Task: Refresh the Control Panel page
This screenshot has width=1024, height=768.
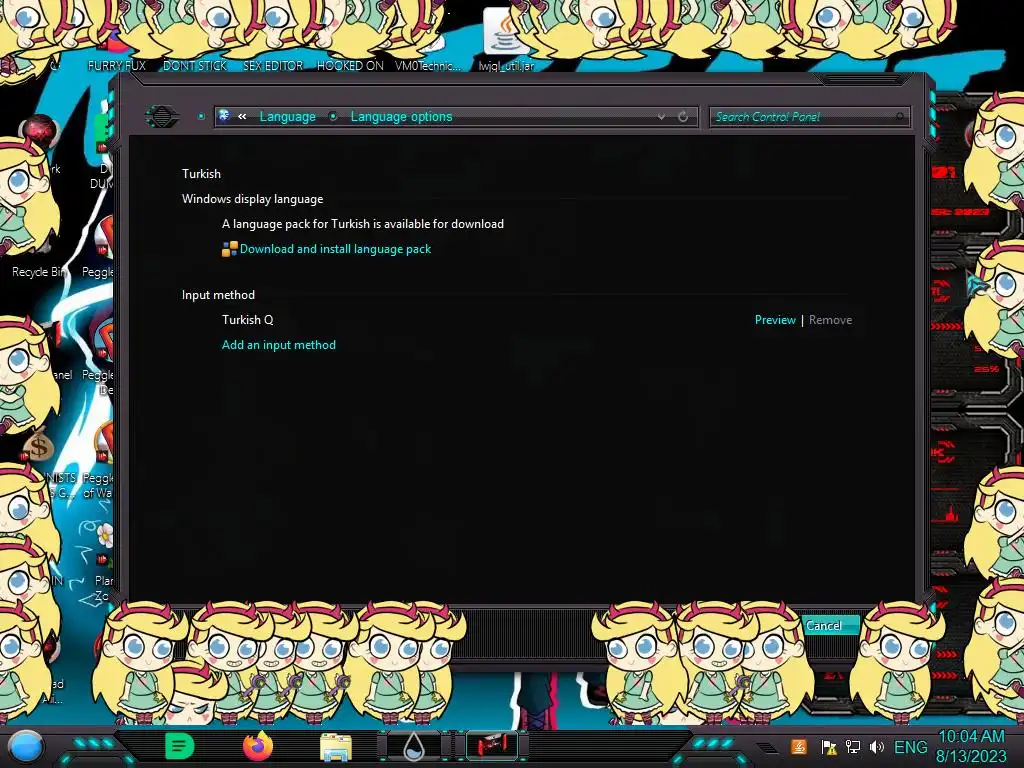Action: (x=683, y=116)
